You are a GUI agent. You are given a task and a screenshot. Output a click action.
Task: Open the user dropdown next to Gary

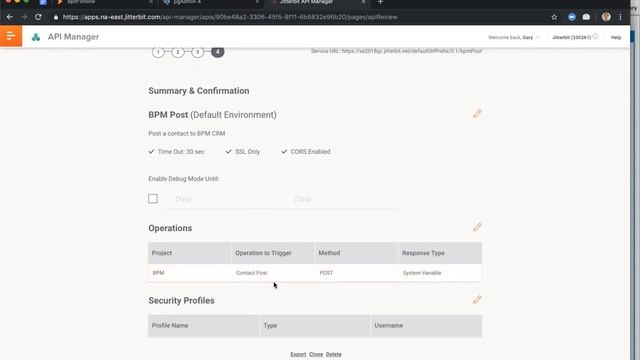pyautogui.click(x=538, y=37)
